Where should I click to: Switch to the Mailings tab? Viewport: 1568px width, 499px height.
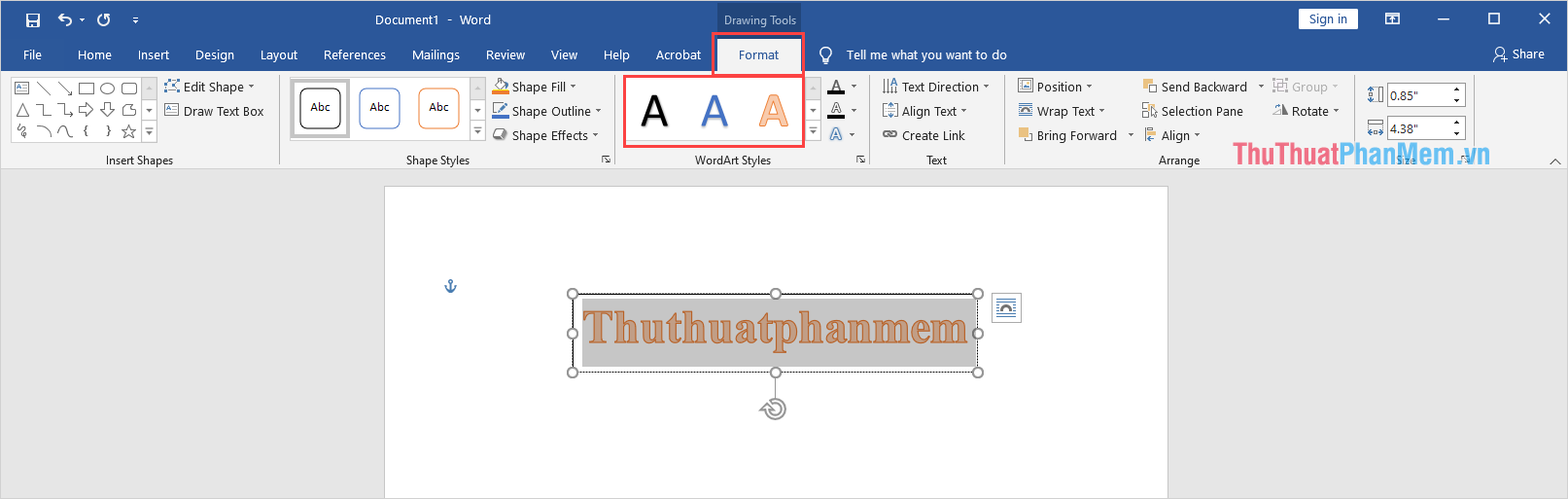(x=436, y=55)
